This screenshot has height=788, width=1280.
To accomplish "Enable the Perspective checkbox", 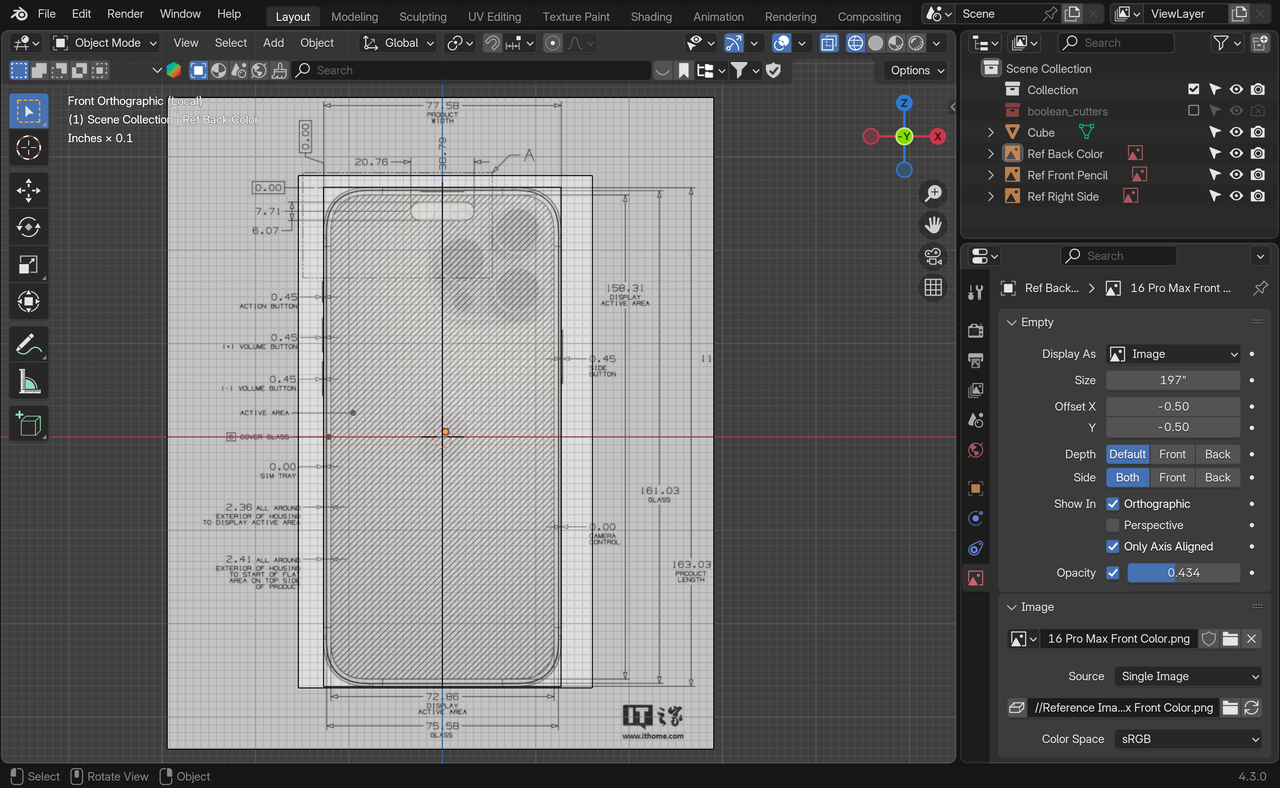I will (x=1112, y=525).
